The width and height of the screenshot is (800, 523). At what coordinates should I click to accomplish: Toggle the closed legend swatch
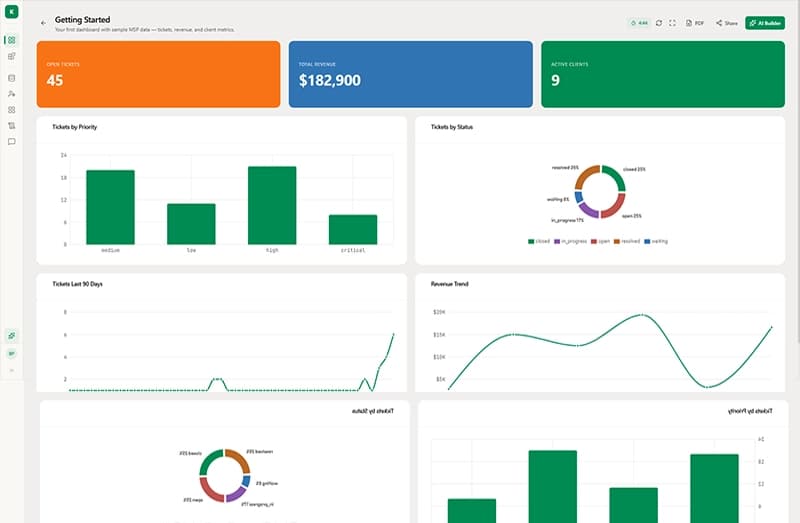531,241
